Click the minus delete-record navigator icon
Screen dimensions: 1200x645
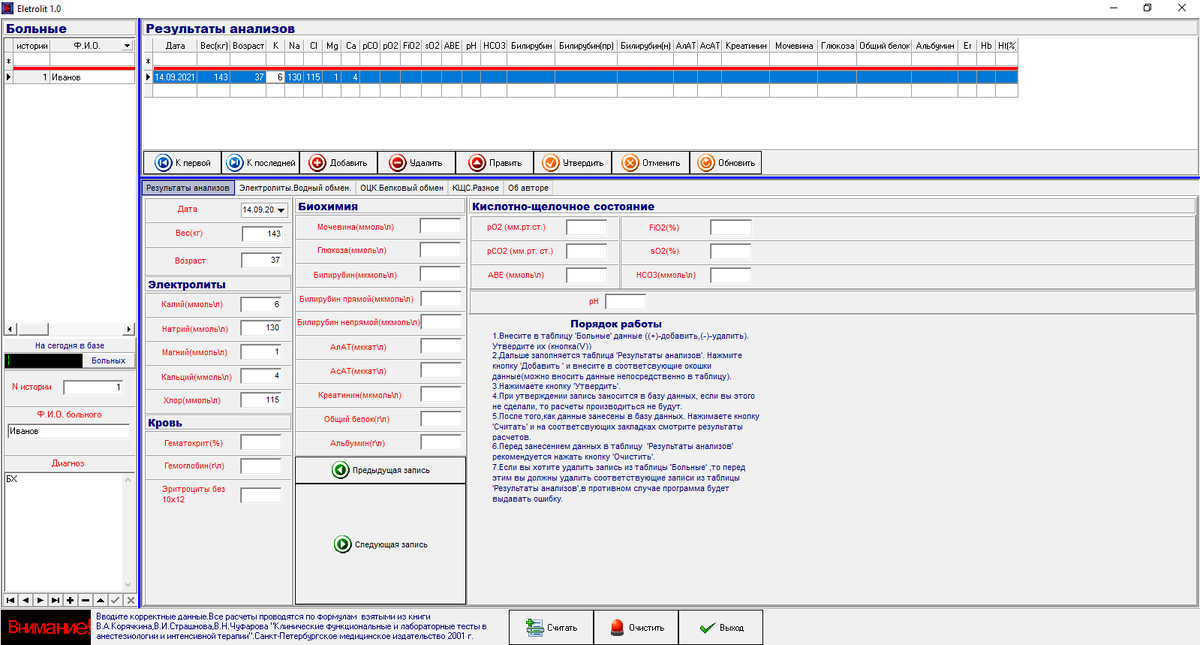[x=85, y=599]
